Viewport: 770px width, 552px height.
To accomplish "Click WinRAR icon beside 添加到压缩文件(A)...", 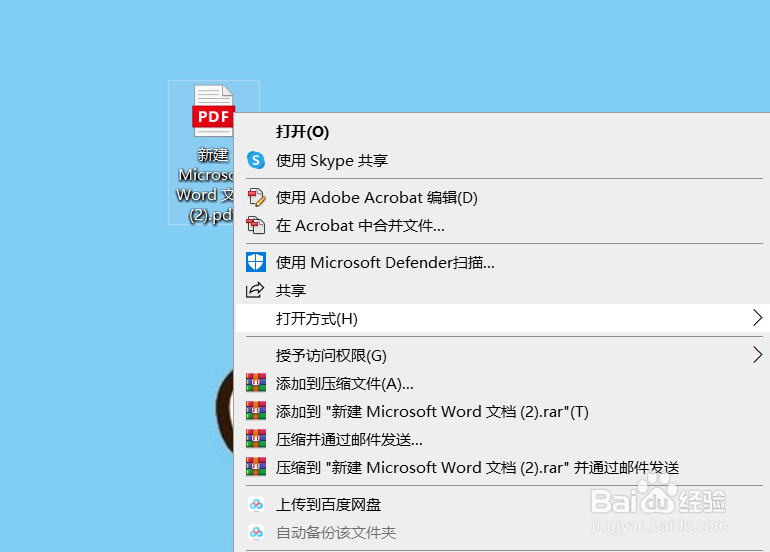I will [256, 383].
